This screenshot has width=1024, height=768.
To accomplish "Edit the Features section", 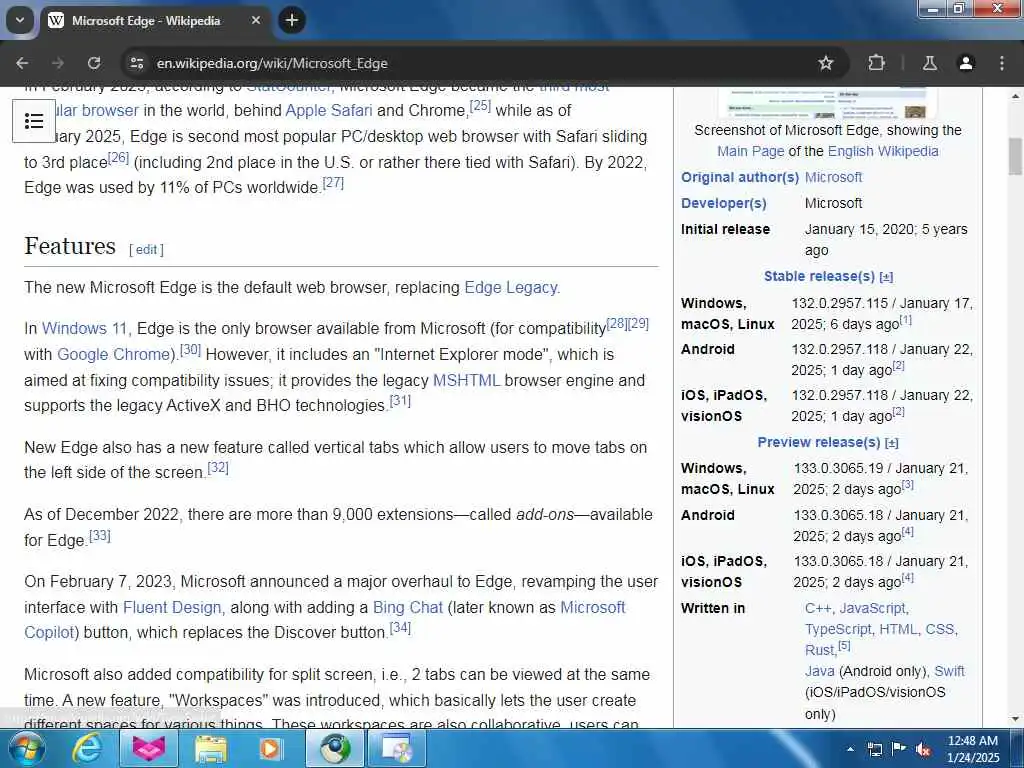I will pos(146,249).
